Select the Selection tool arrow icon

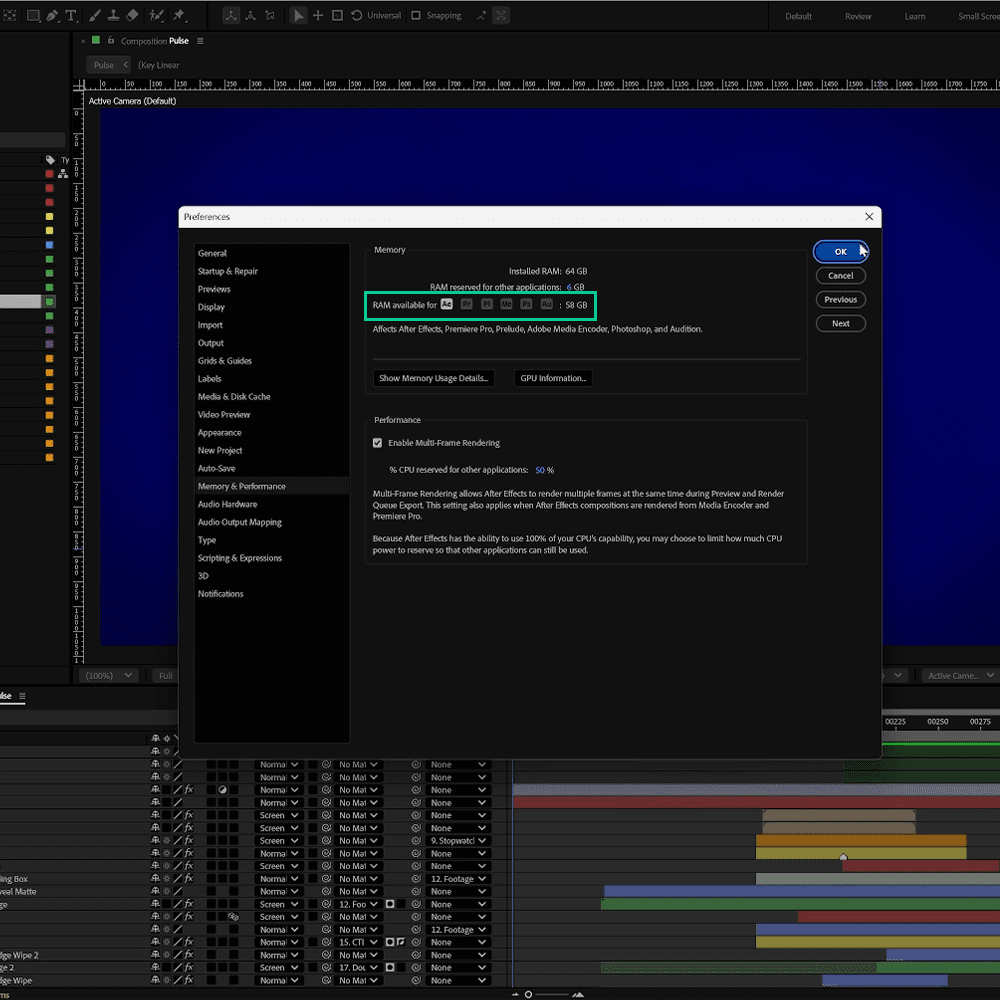[x=299, y=15]
